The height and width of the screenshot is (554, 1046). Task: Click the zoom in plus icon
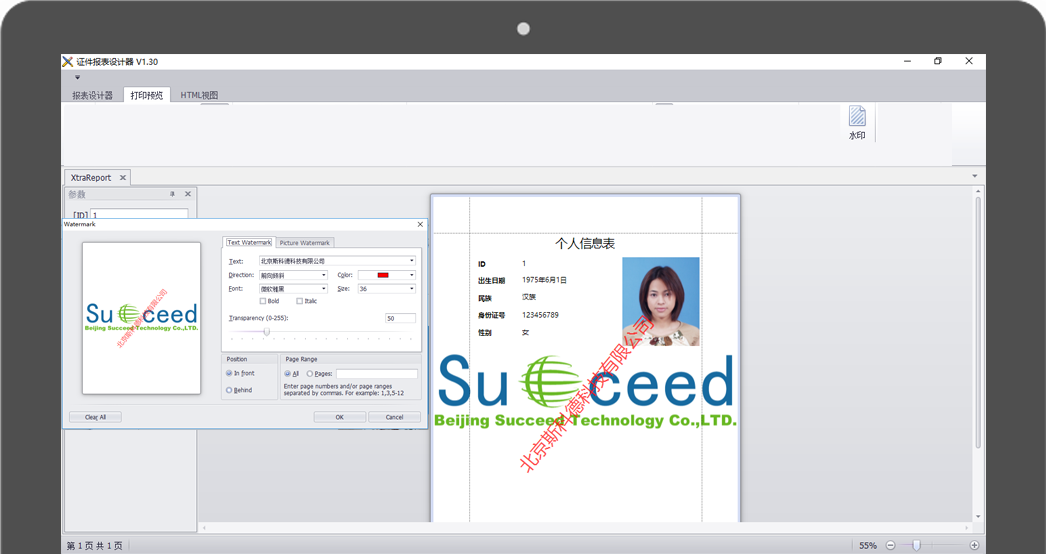click(974, 545)
